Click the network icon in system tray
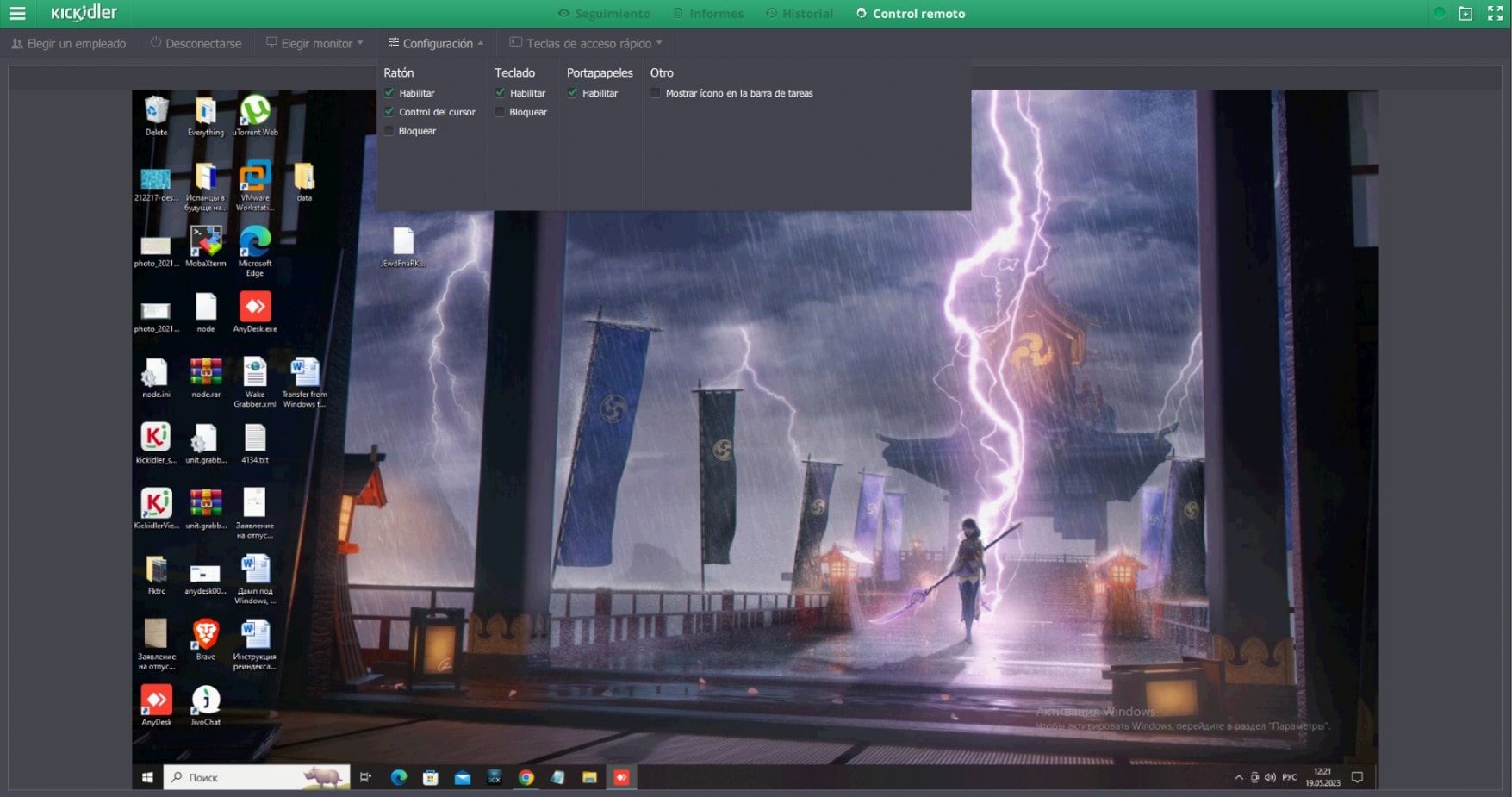 1254,777
